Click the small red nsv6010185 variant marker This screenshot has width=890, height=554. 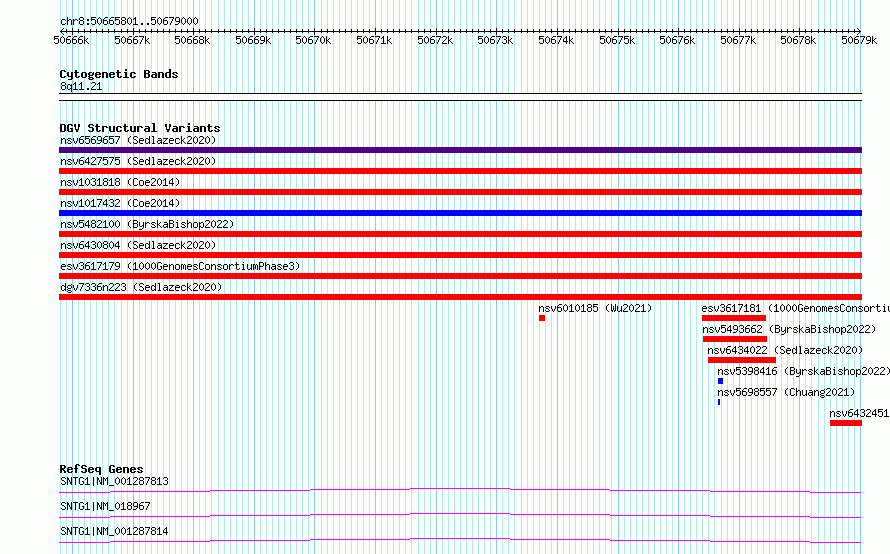(x=542, y=318)
